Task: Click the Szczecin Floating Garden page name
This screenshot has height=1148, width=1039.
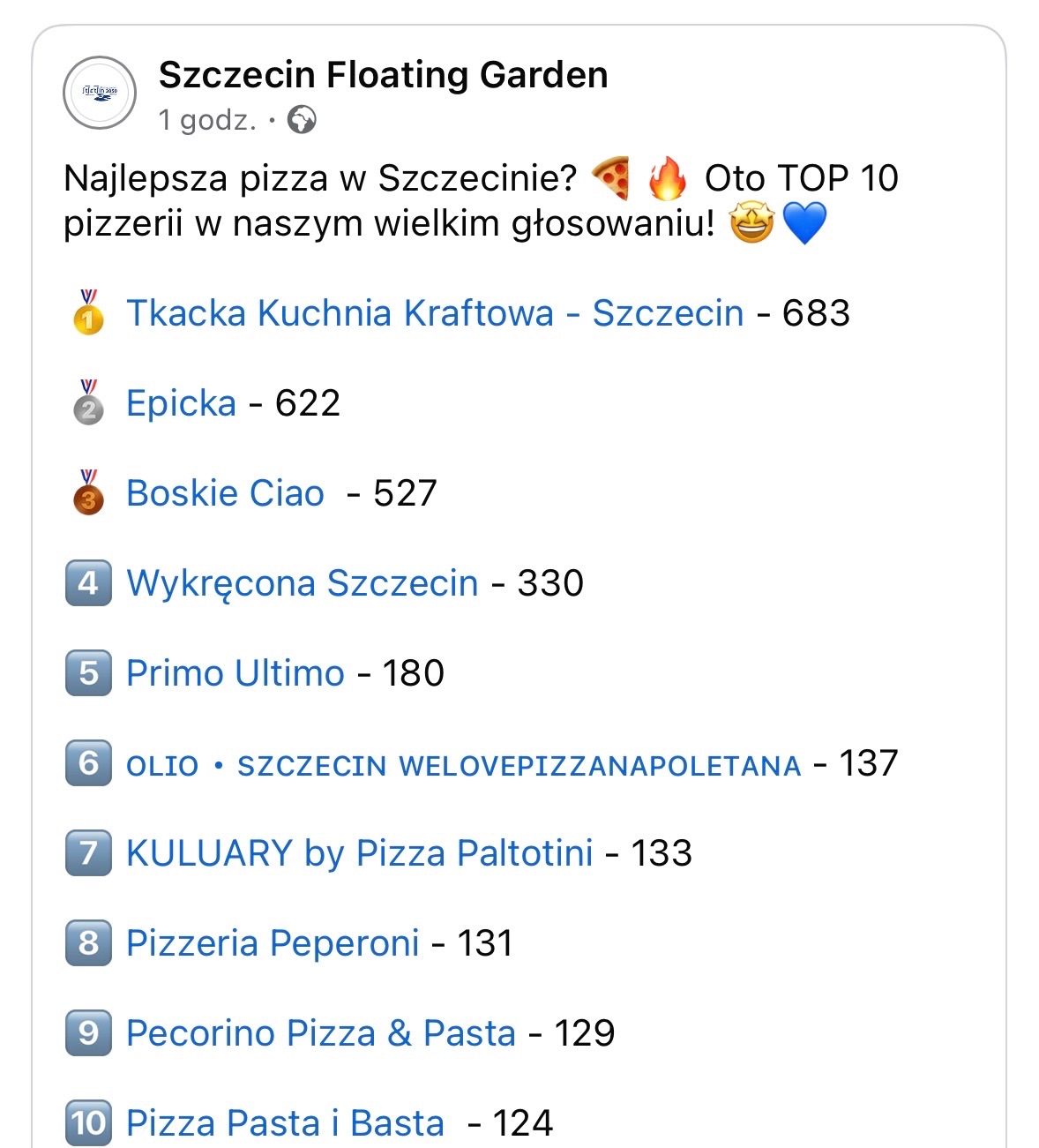Action: click(x=383, y=75)
